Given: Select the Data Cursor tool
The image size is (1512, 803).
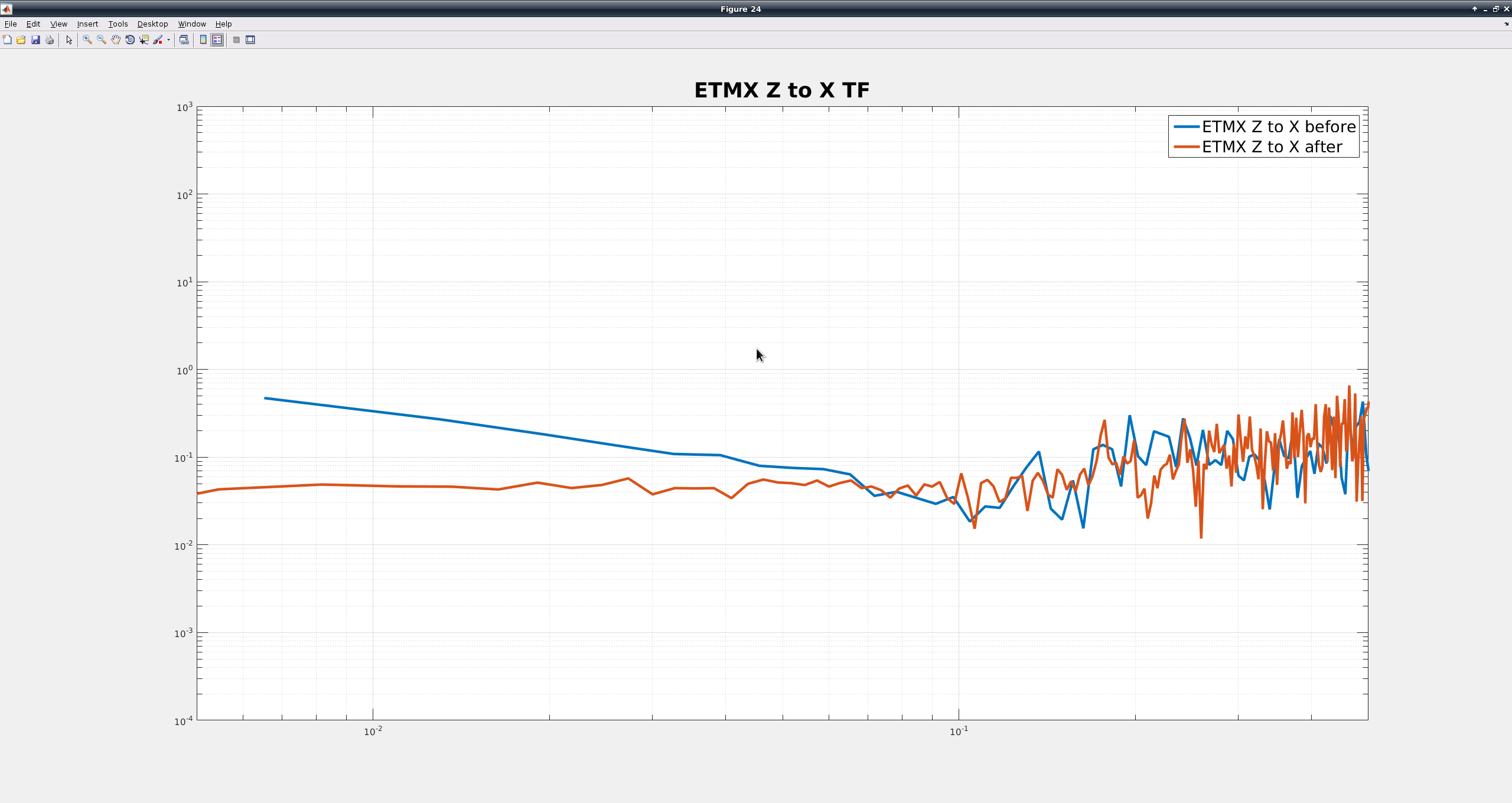Looking at the screenshot, I should click(x=144, y=40).
